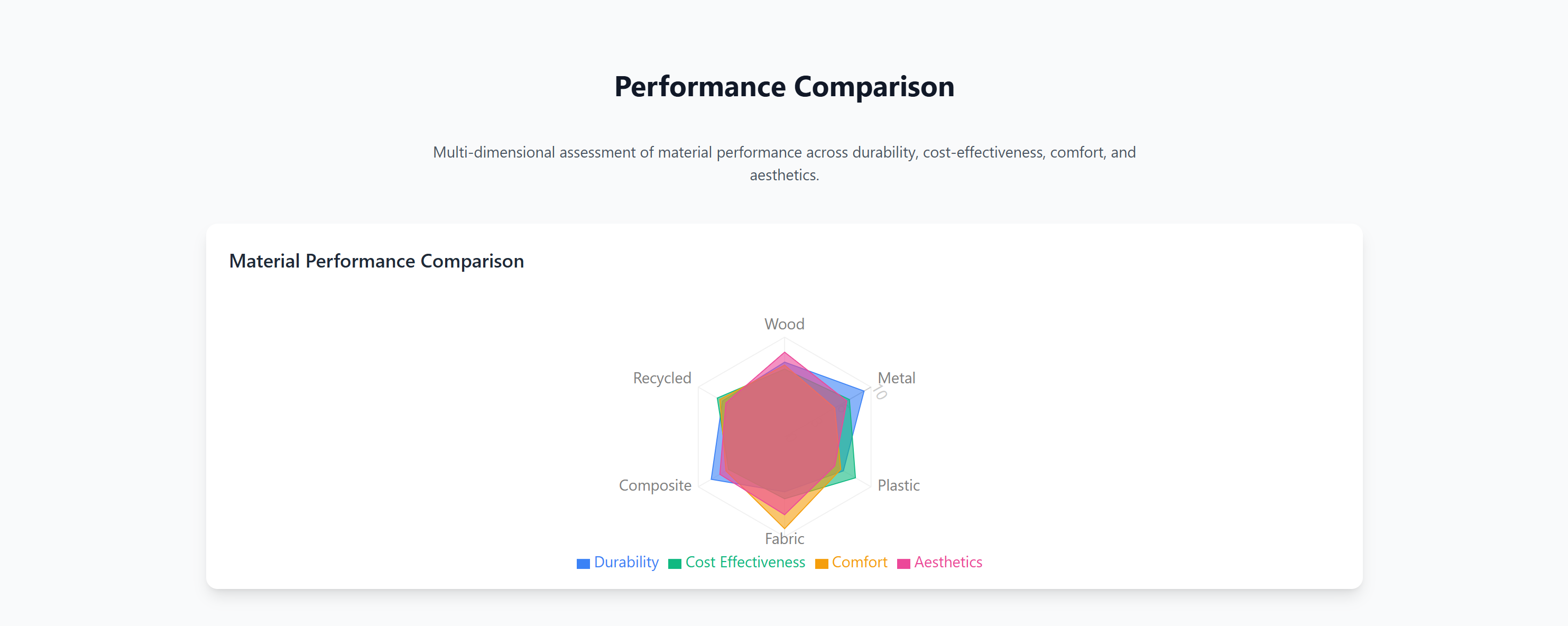Click the Recycled axis label
The width and height of the screenshot is (1568, 626).
click(662, 378)
